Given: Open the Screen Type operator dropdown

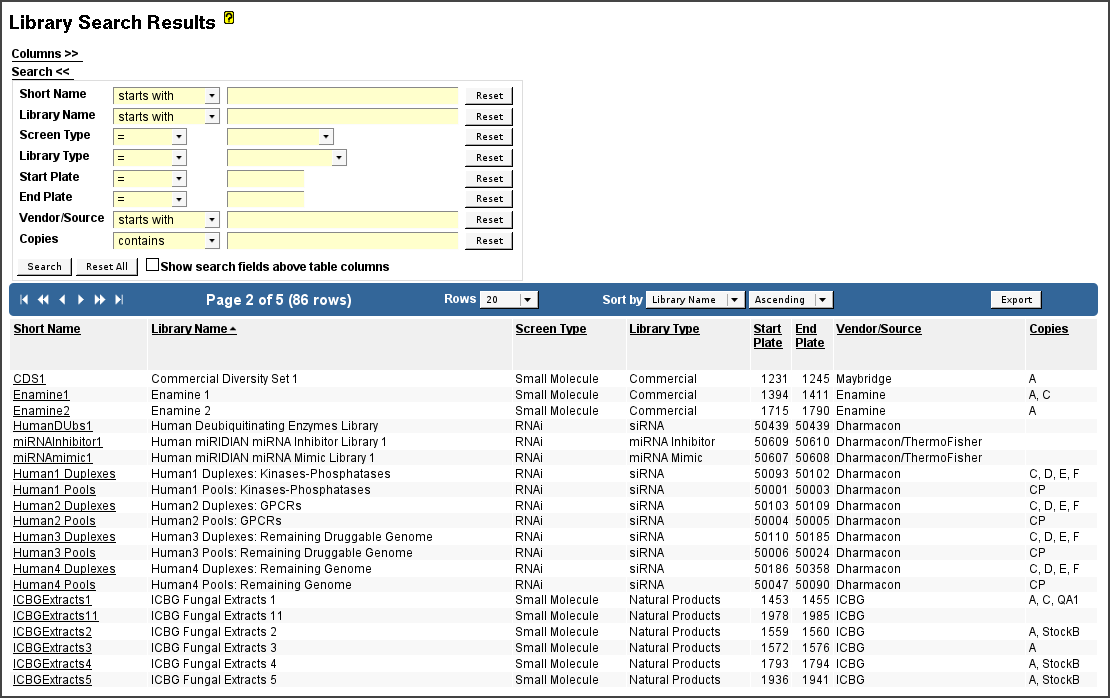Looking at the screenshot, I should [x=149, y=137].
